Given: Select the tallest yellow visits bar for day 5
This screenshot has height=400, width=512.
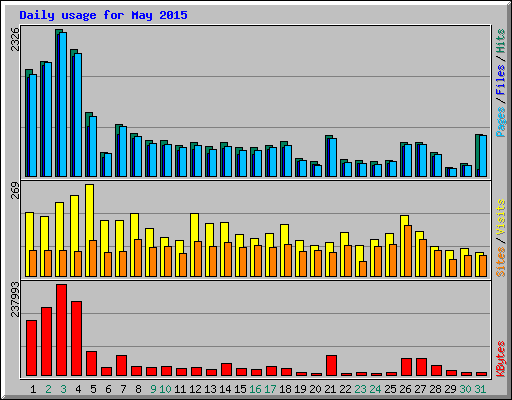Looking at the screenshot, I should 89,230.
